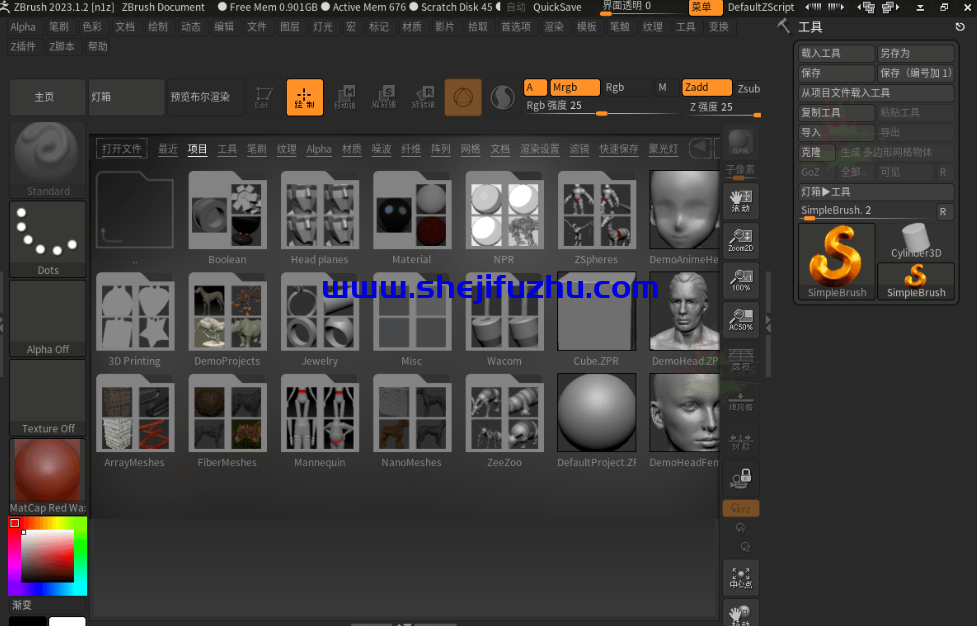
Task: Toggle the 菜单 menus button
Action: click(705, 7)
